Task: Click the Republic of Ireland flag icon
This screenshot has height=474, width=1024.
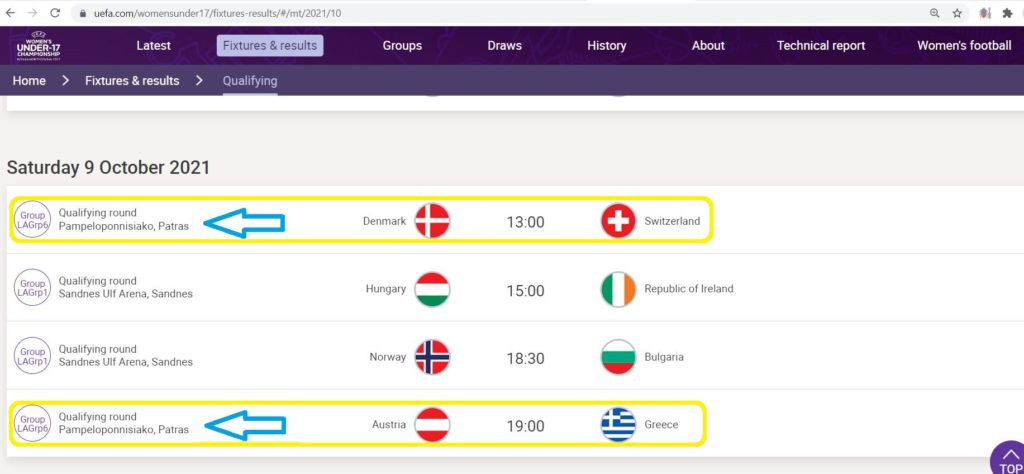Action: (x=618, y=289)
